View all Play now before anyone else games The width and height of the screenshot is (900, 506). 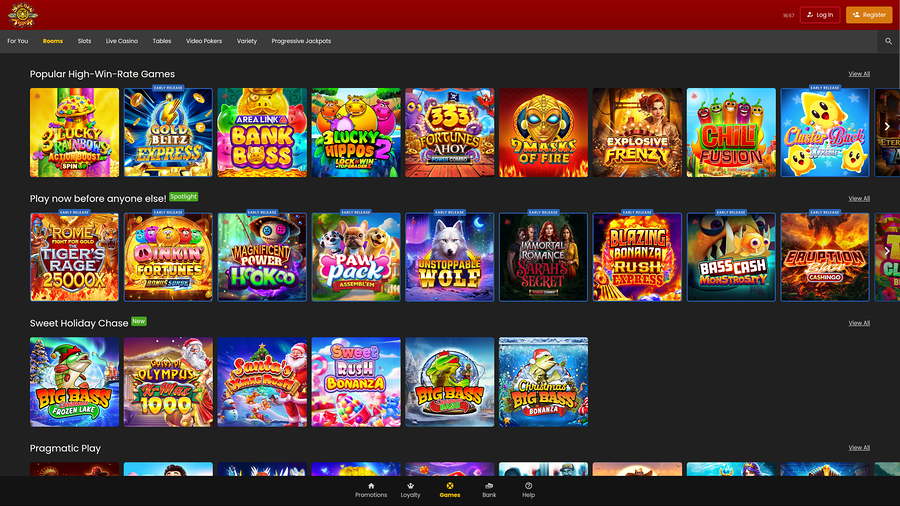click(859, 198)
